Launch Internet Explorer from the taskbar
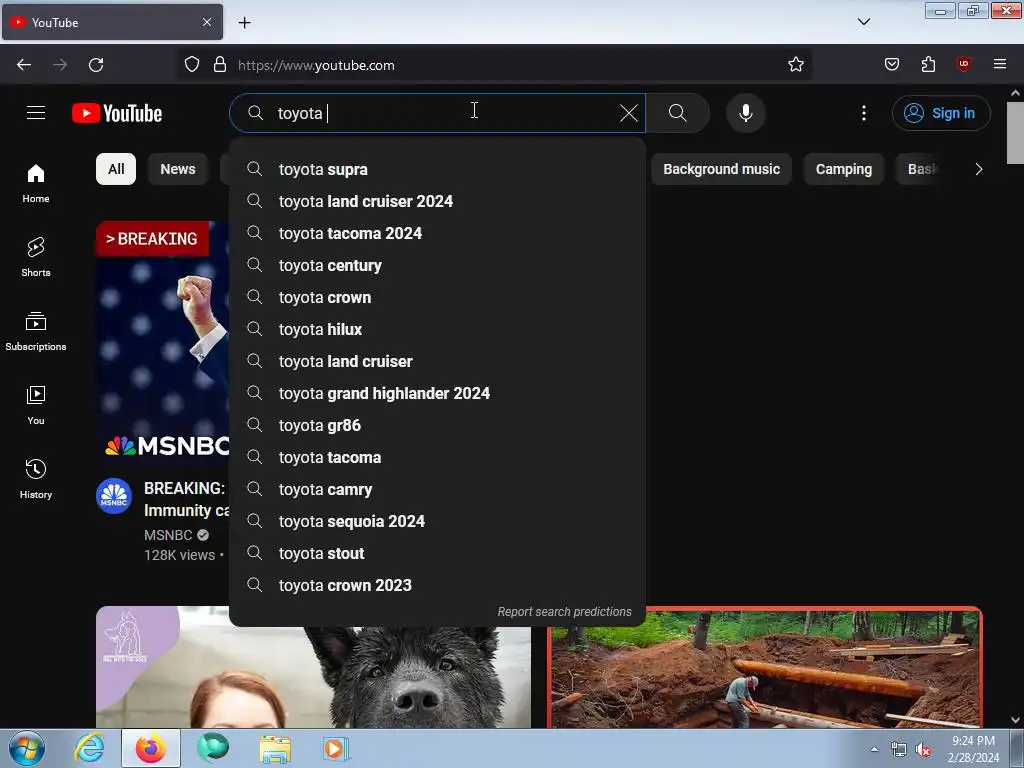This screenshot has width=1024, height=768. coord(89,748)
